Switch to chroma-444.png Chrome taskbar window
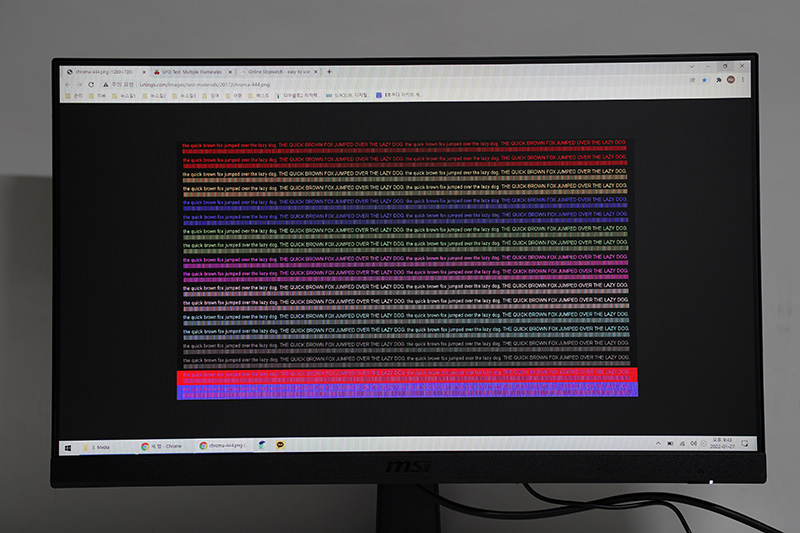Screen dimensions: 800x533 (223, 446)
